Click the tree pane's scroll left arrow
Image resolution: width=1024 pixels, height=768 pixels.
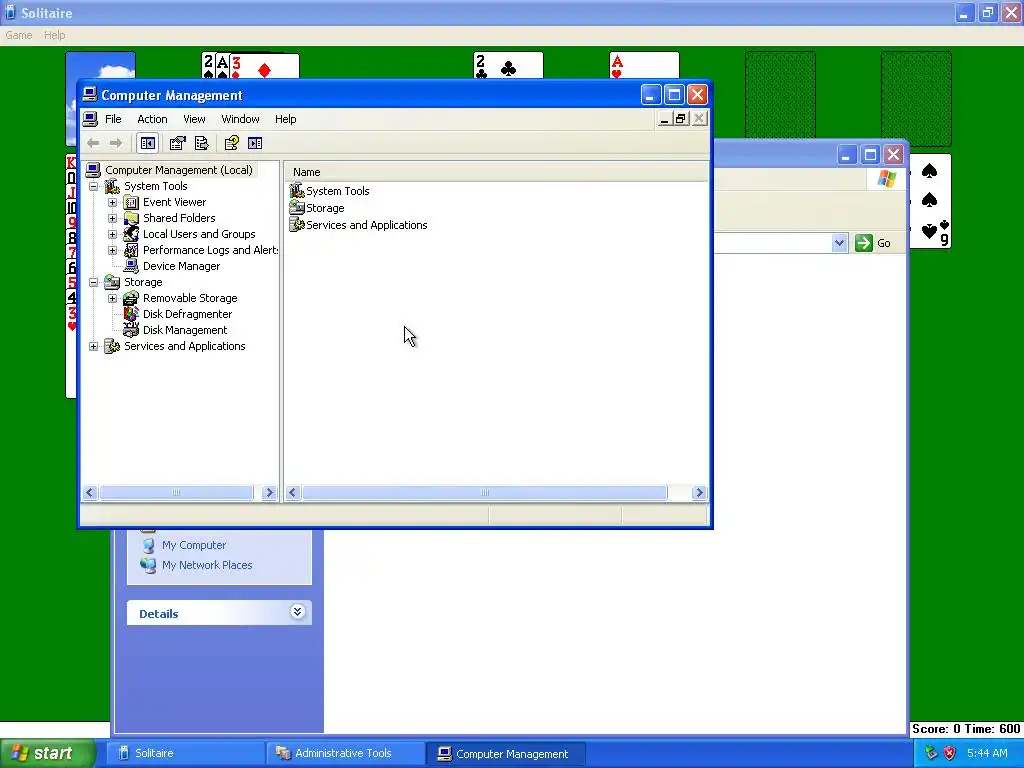click(90, 492)
